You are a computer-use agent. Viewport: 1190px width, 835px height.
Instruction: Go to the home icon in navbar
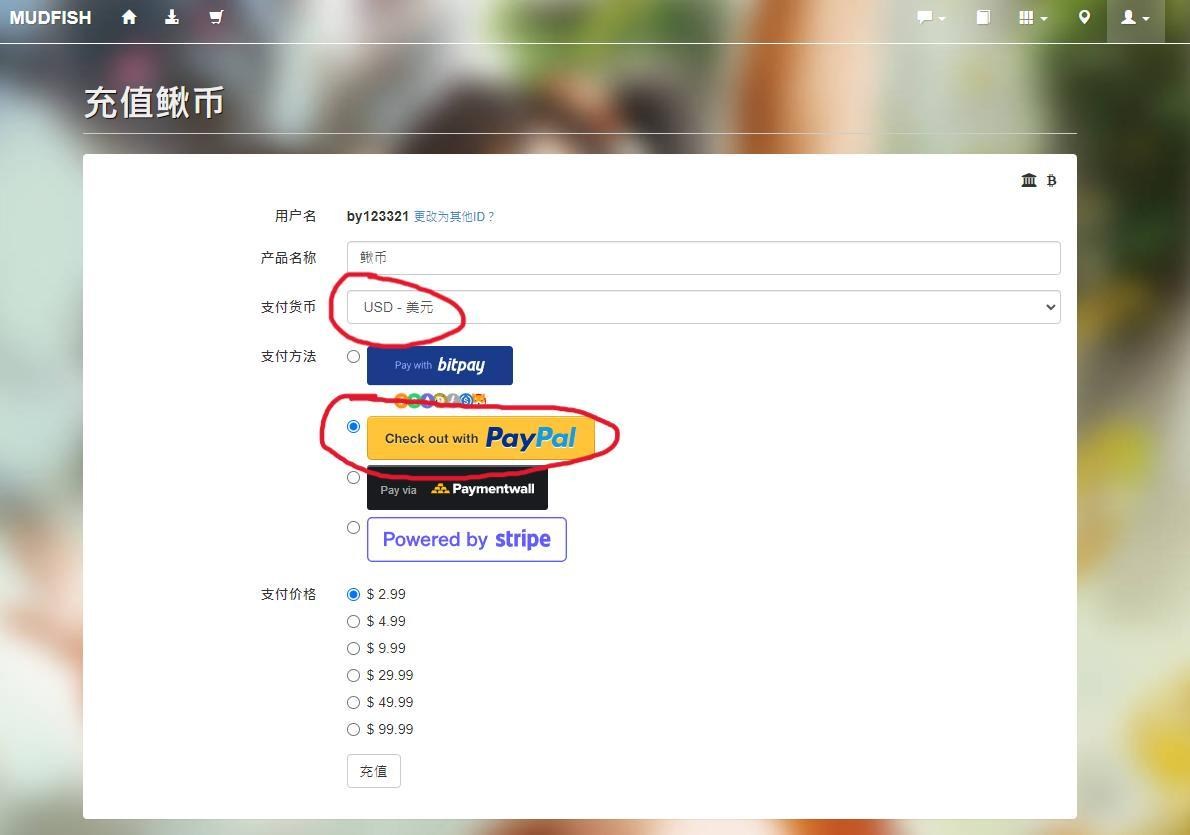point(129,17)
